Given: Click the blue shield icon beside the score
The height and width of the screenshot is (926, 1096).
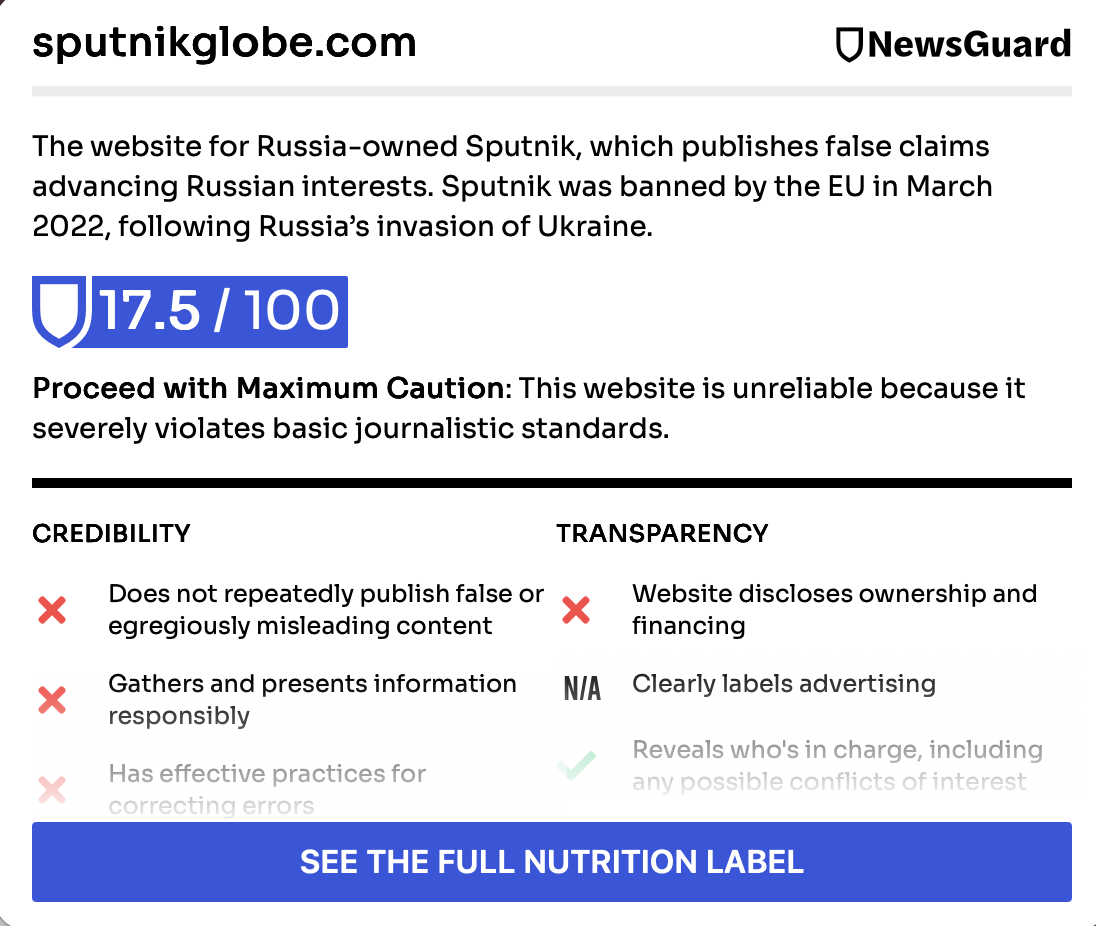Looking at the screenshot, I should 60,312.
